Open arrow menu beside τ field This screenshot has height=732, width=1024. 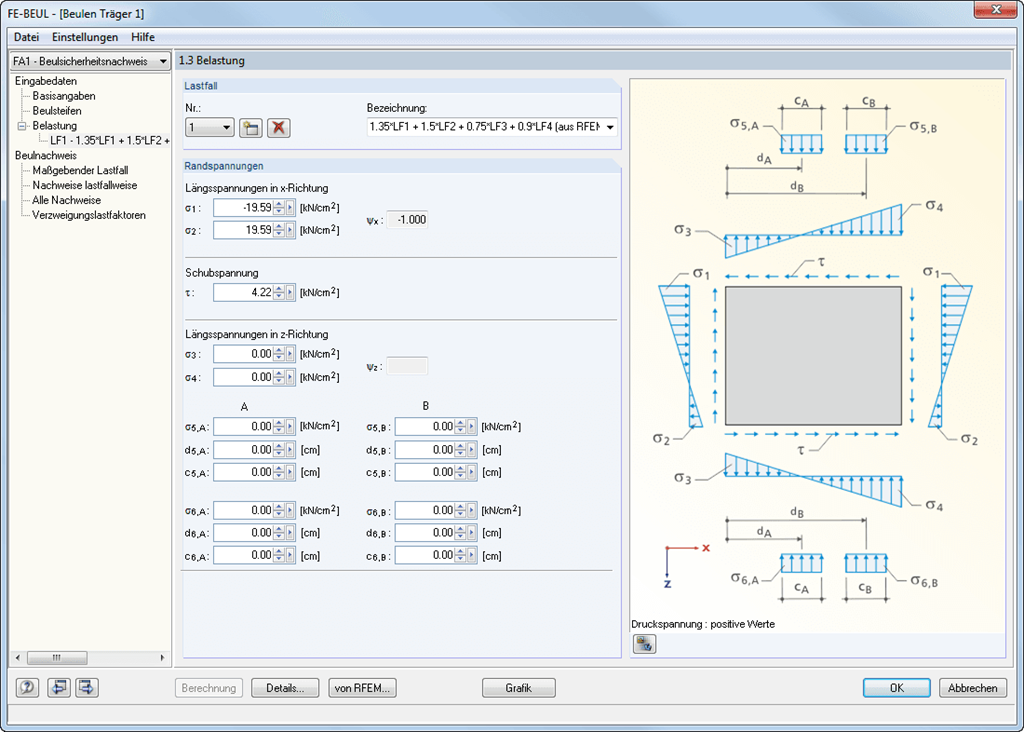tap(291, 293)
